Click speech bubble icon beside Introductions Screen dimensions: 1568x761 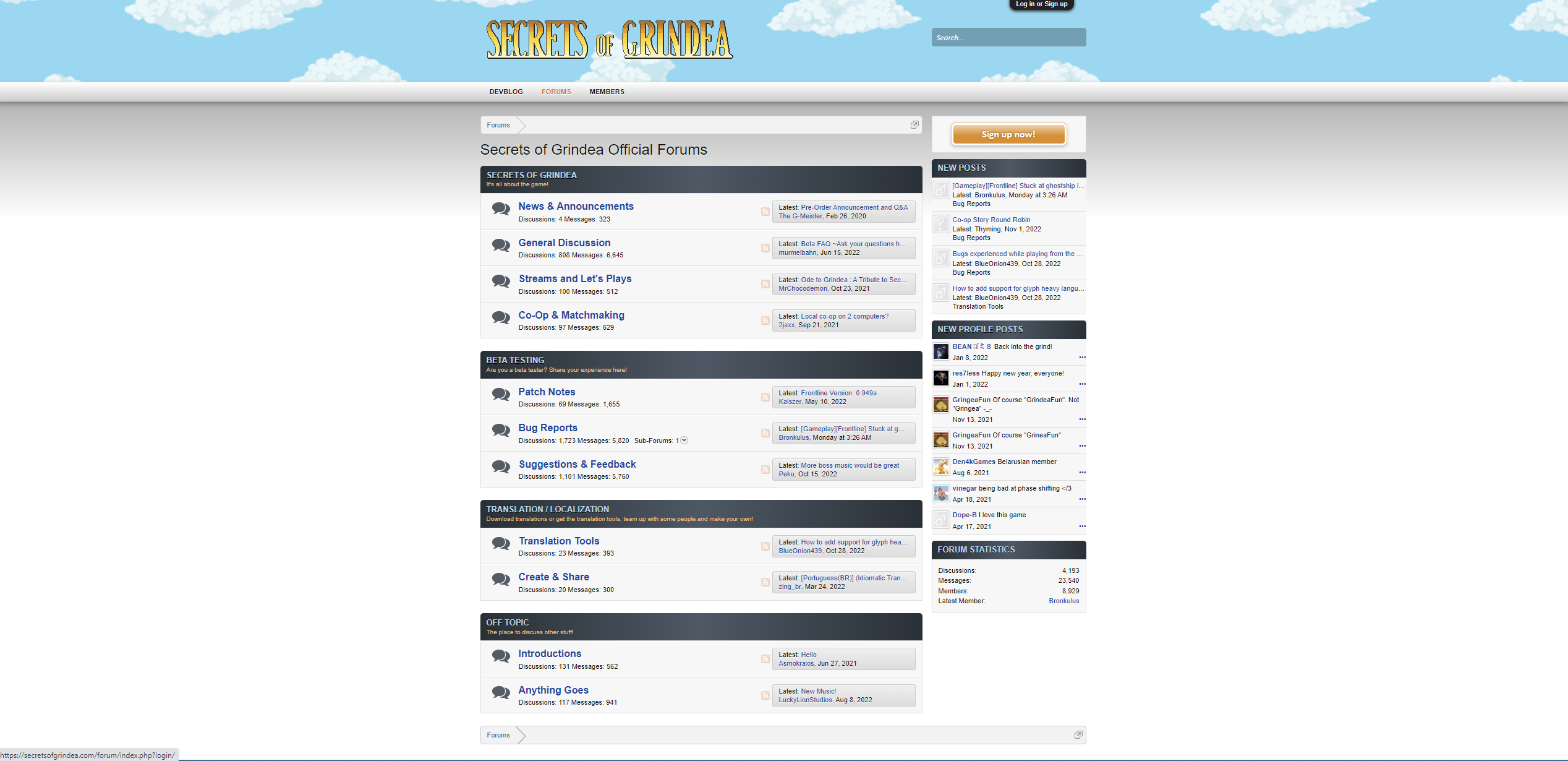(x=501, y=656)
